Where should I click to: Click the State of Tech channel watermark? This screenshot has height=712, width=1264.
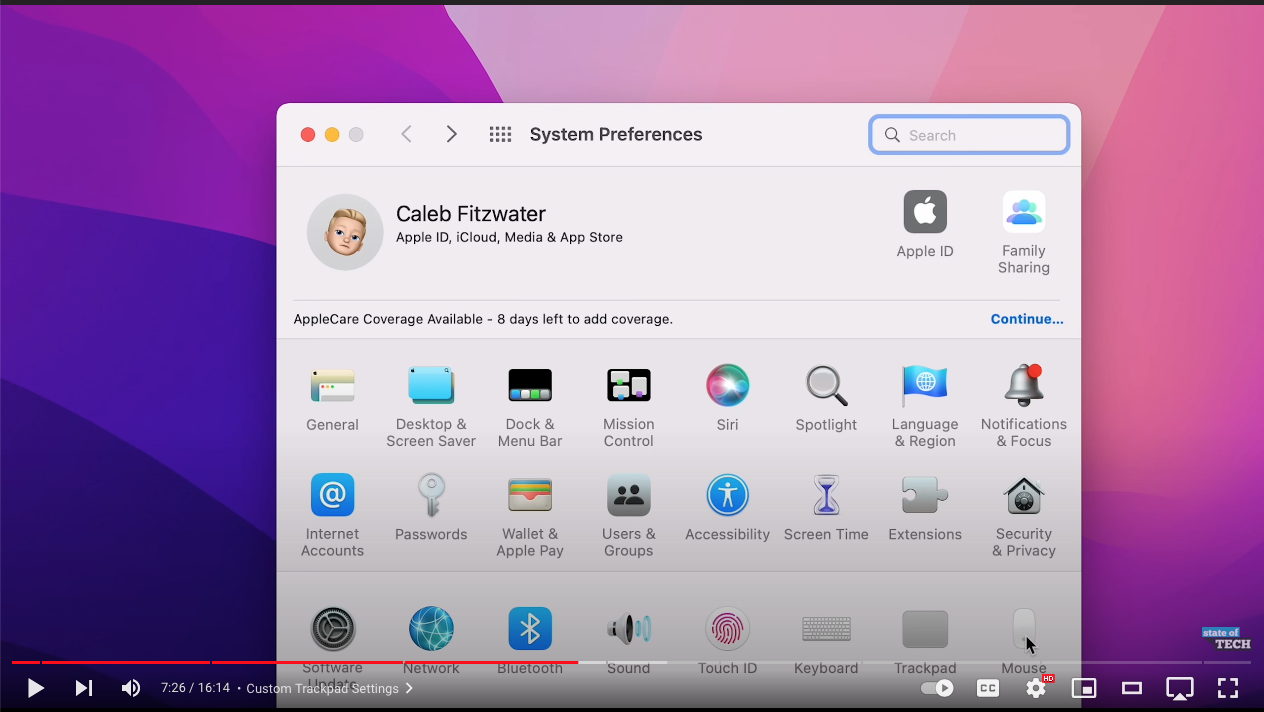coord(1226,639)
